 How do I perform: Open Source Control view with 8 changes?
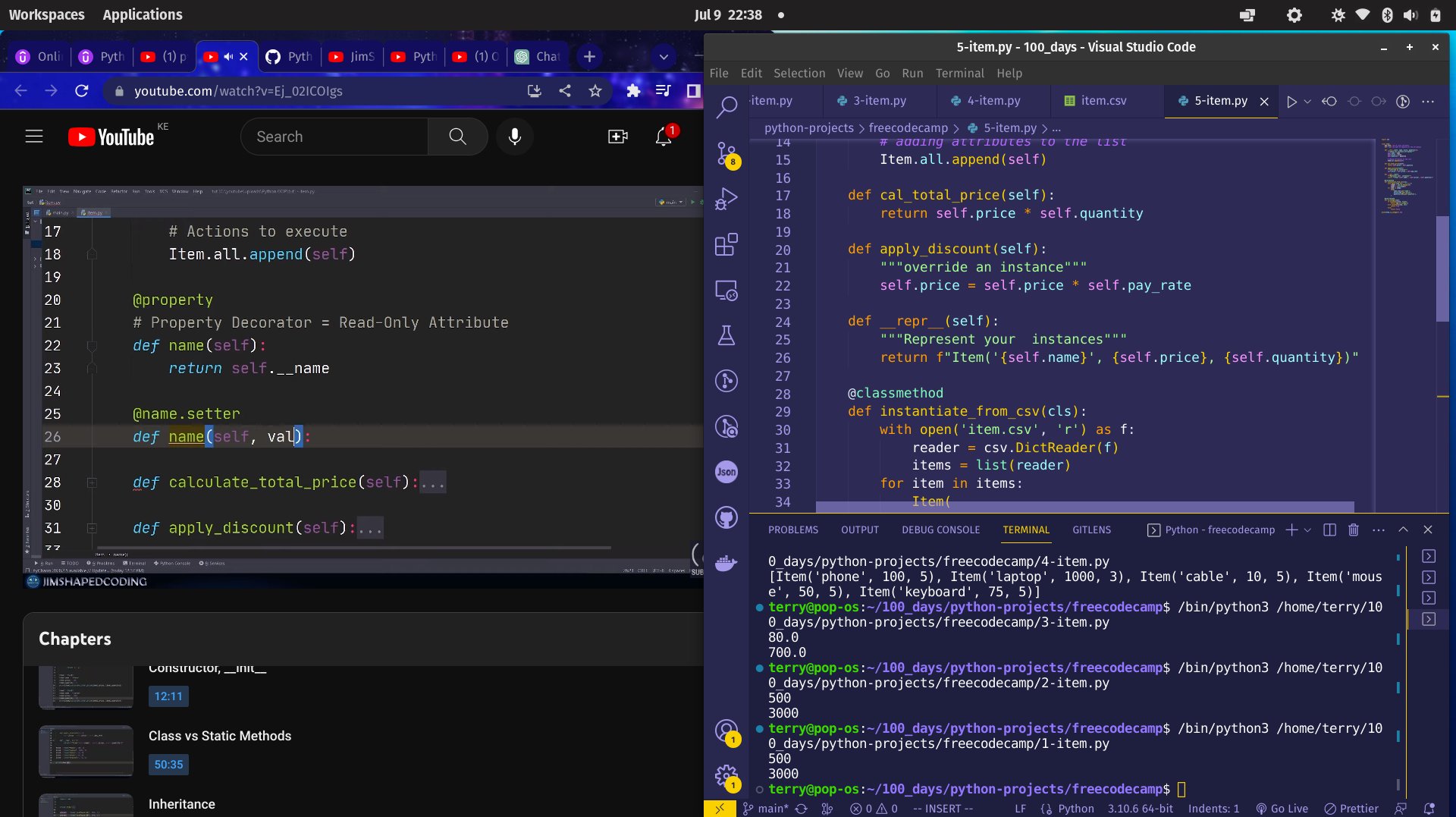726,155
